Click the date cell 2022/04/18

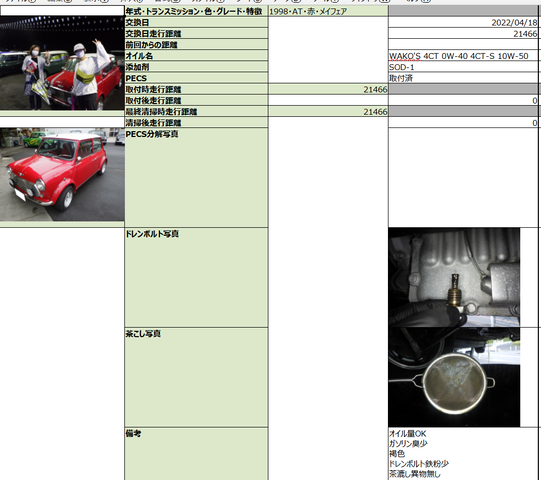pyautogui.click(x=463, y=22)
